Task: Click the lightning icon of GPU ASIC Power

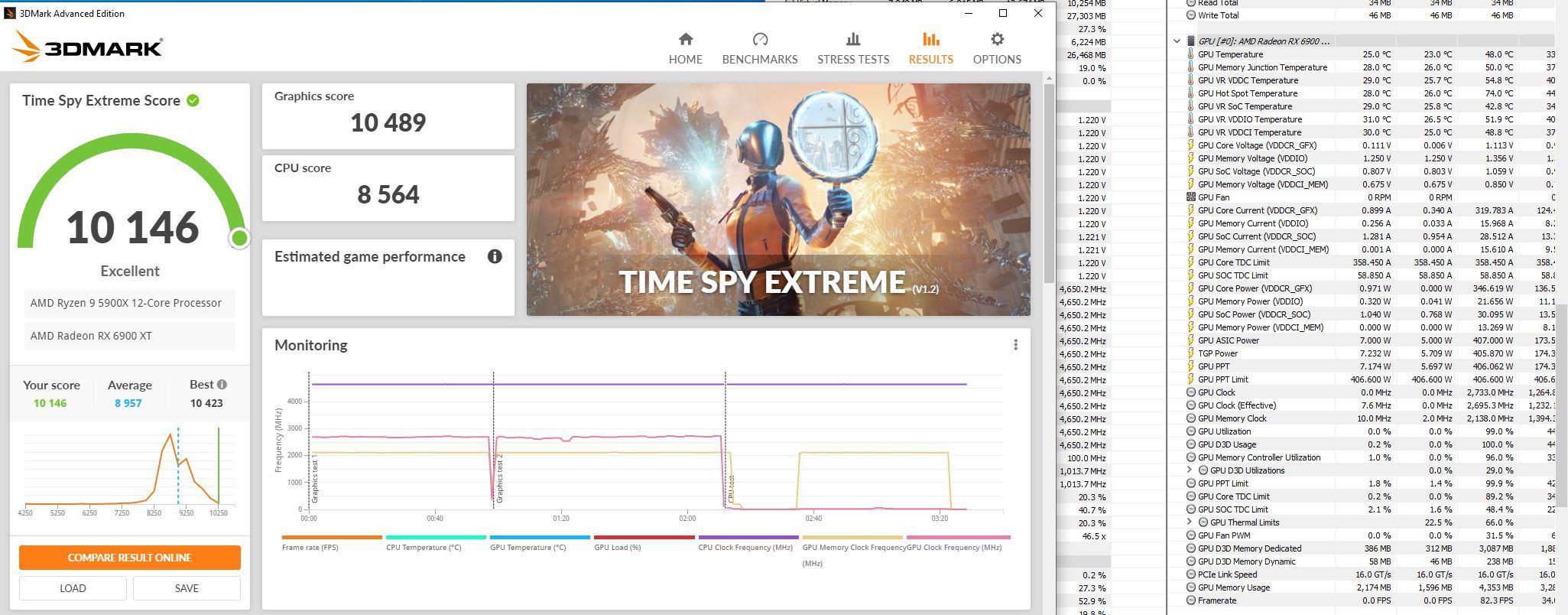Action: (1190, 340)
